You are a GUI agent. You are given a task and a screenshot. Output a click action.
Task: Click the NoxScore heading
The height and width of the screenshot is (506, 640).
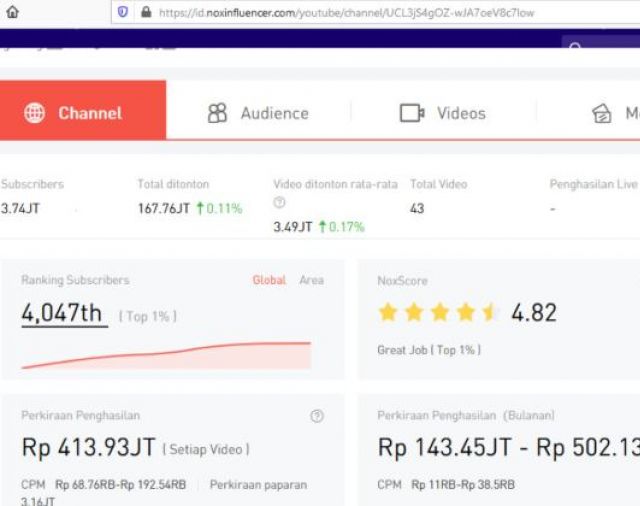[x=402, y=280]
